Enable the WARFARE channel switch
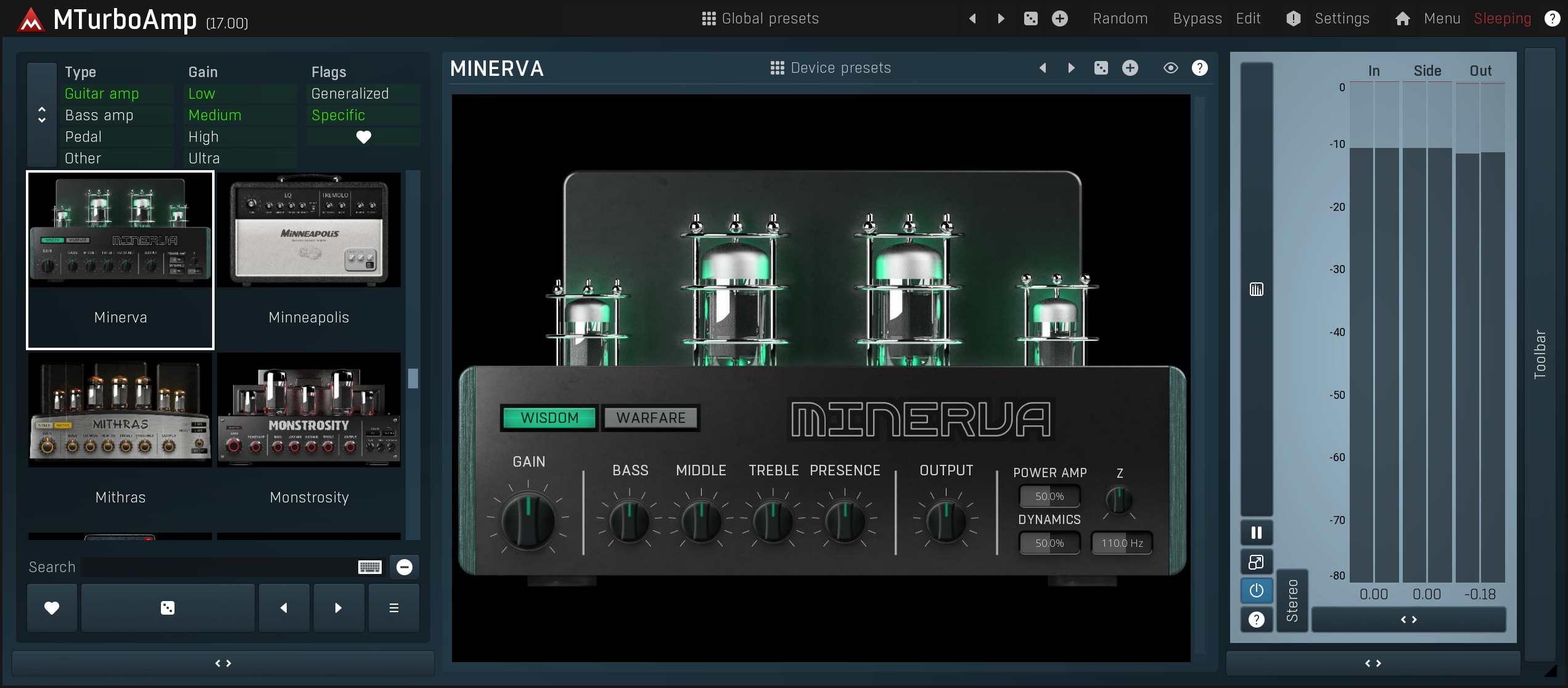Image resolution: width=1568 pixels, height=688 pixels. (651, 418)
